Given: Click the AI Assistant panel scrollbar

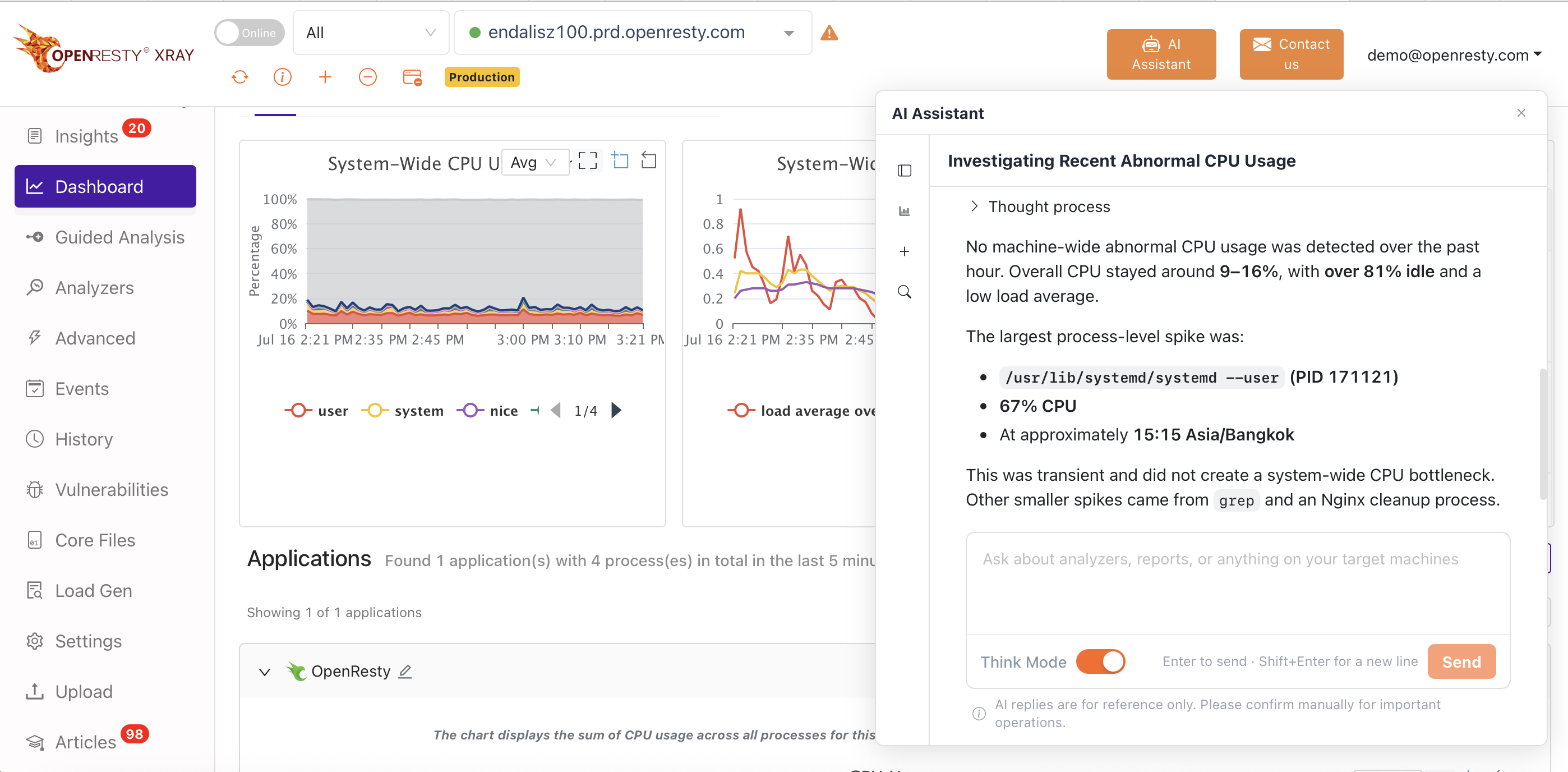Looking at the screenshot, I should point(1542,434).
